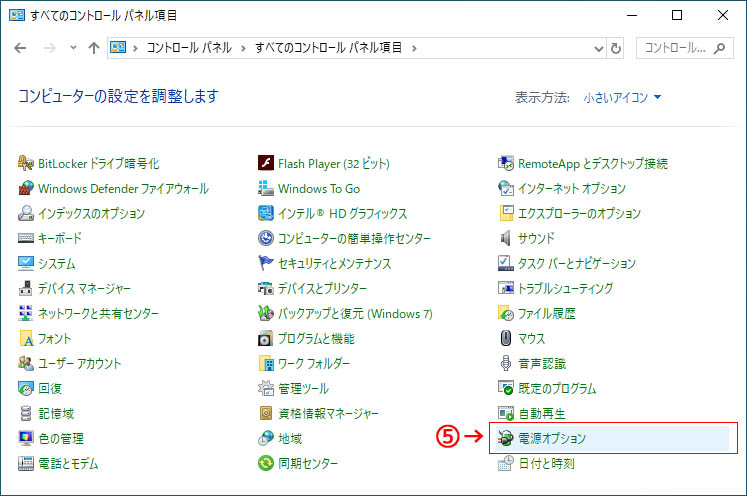Click the 地域 globe icon
This screenshot has height=496, width=747.
coord(266,438)
